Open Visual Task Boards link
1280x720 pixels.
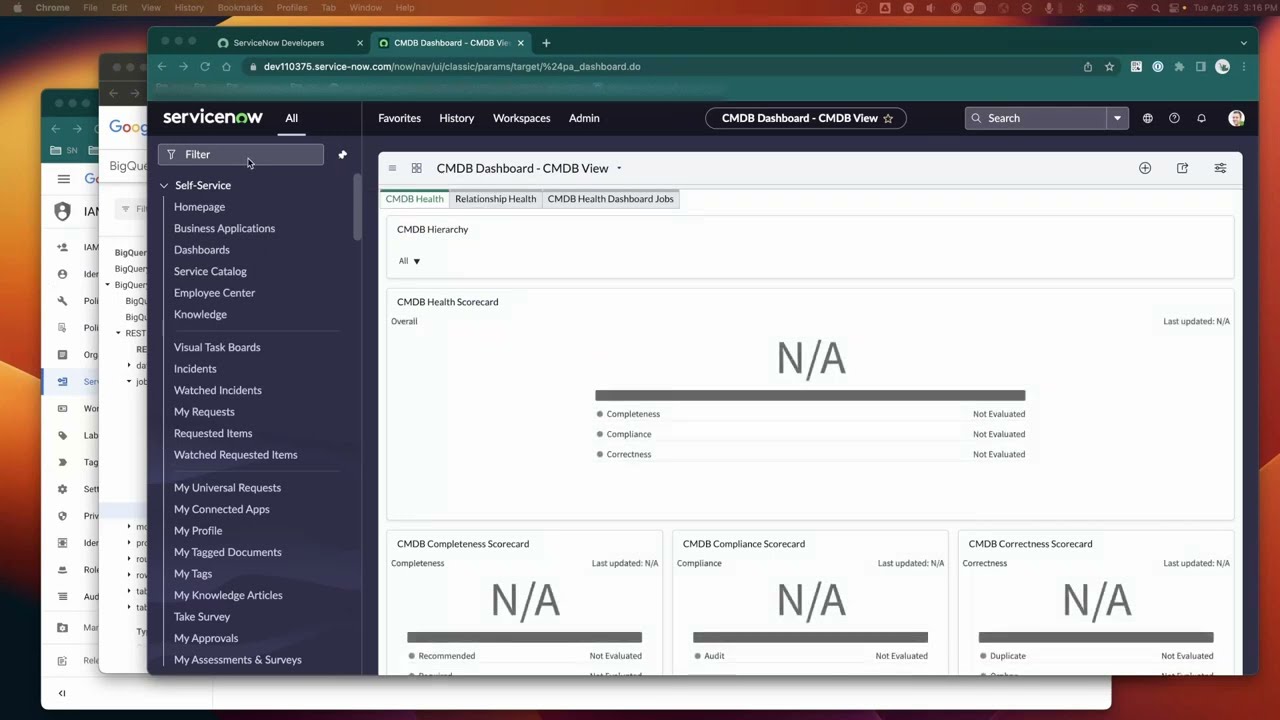coord(217,348)
